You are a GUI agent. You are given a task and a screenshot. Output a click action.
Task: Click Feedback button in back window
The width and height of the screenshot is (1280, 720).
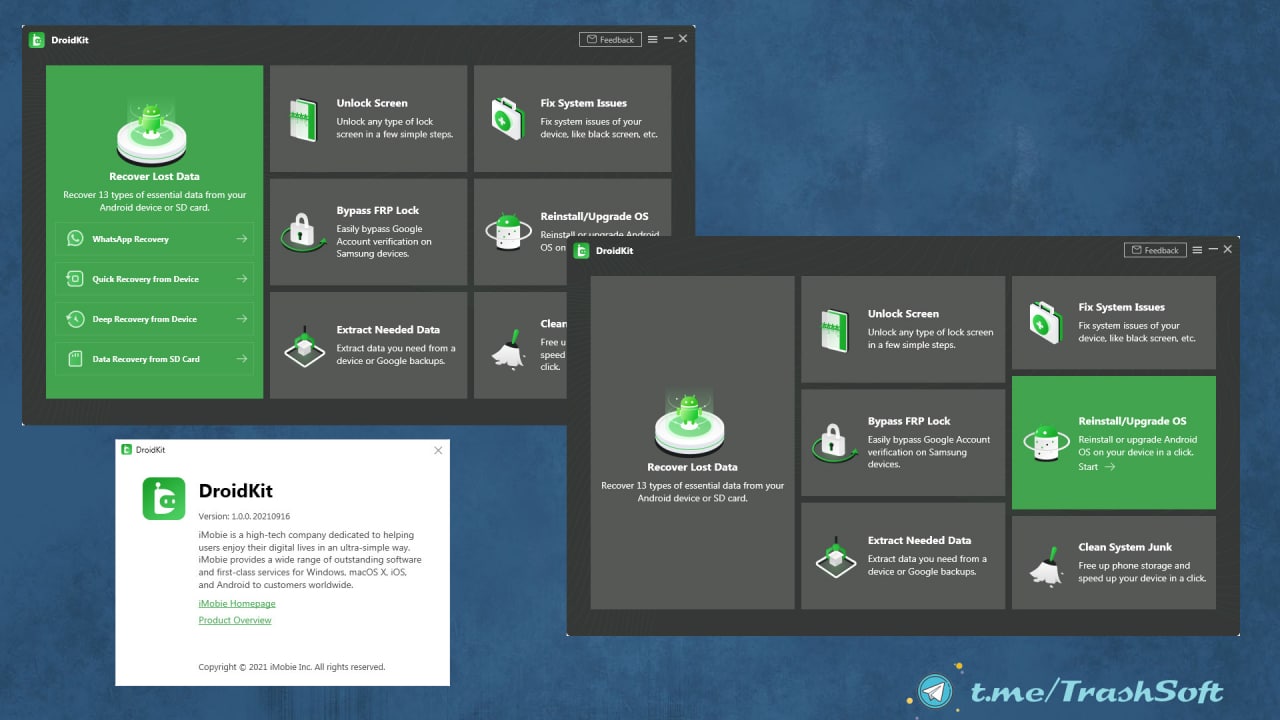(x=610, y=39)
